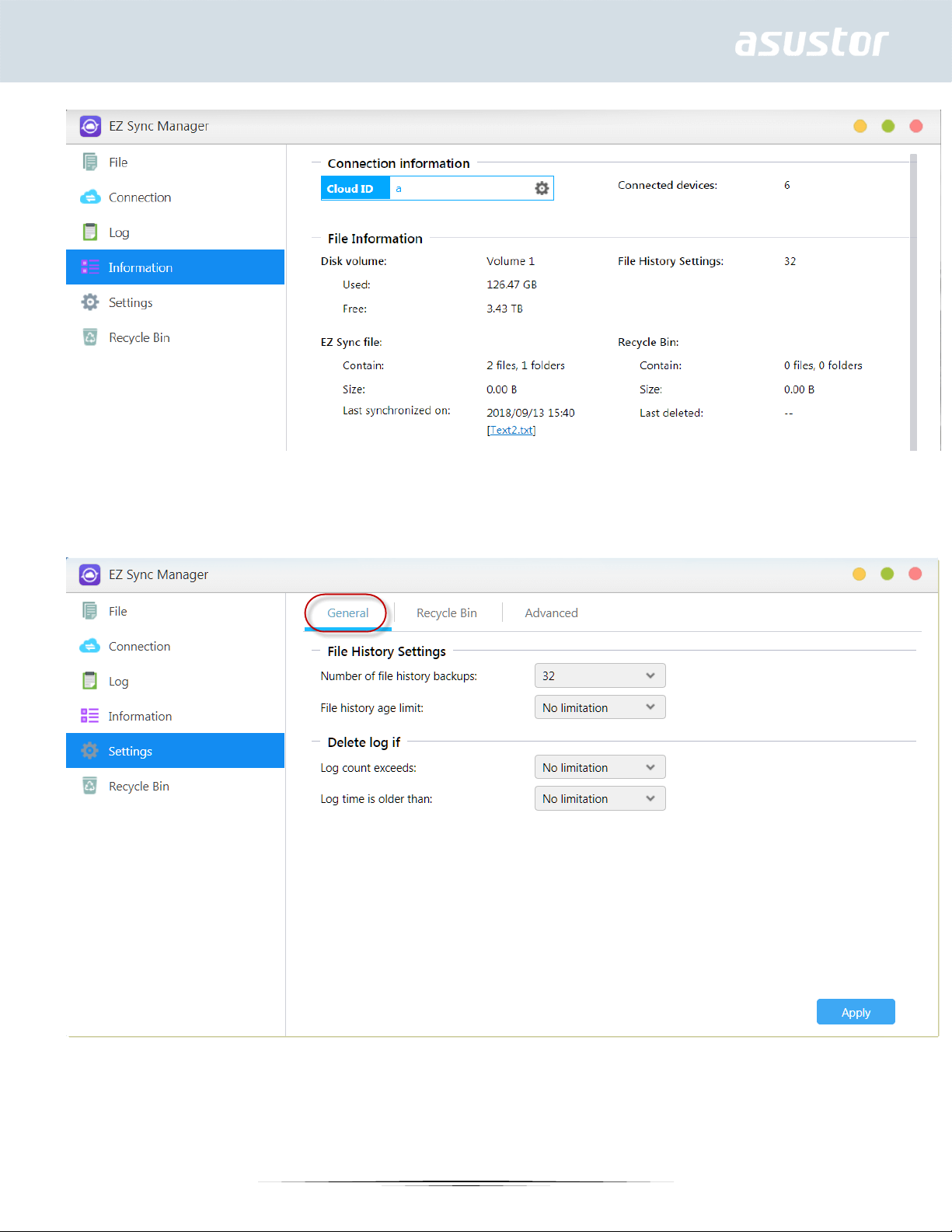Click red close dot in upper window
The height and width of the screenshot is (1232, 952).
(x=916, y=126)
